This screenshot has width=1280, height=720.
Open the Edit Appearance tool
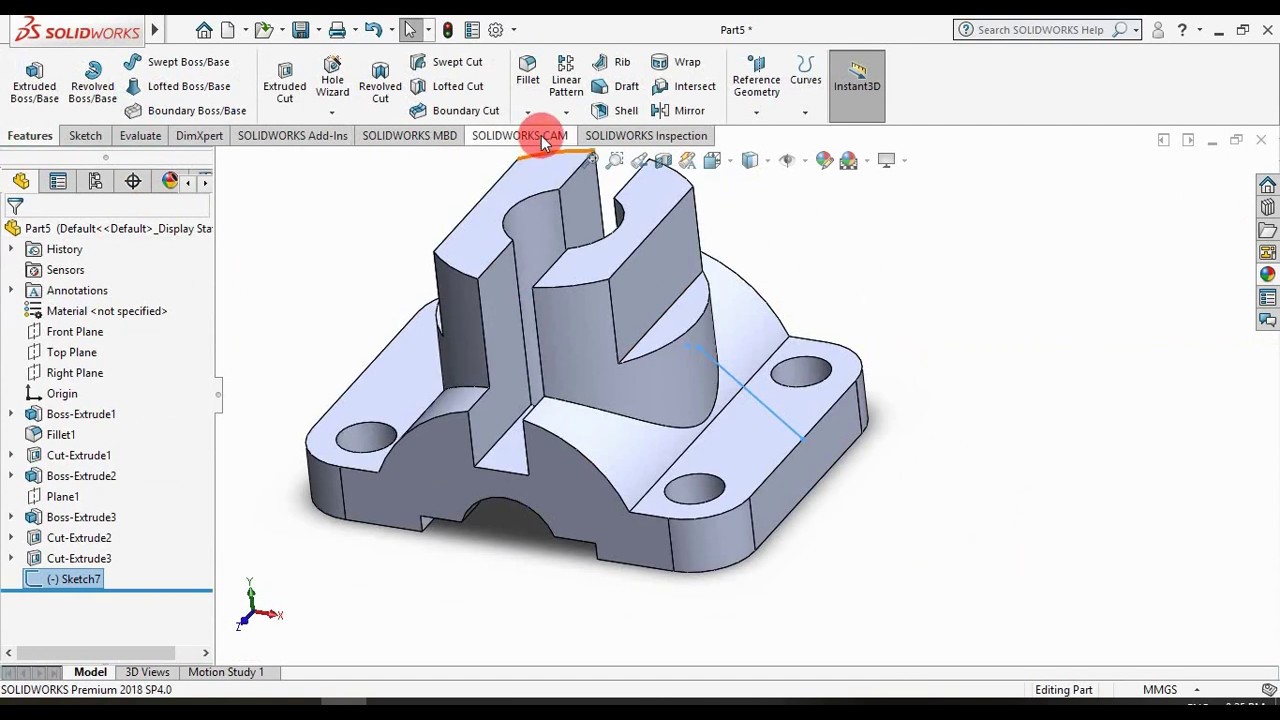[824, 160]
